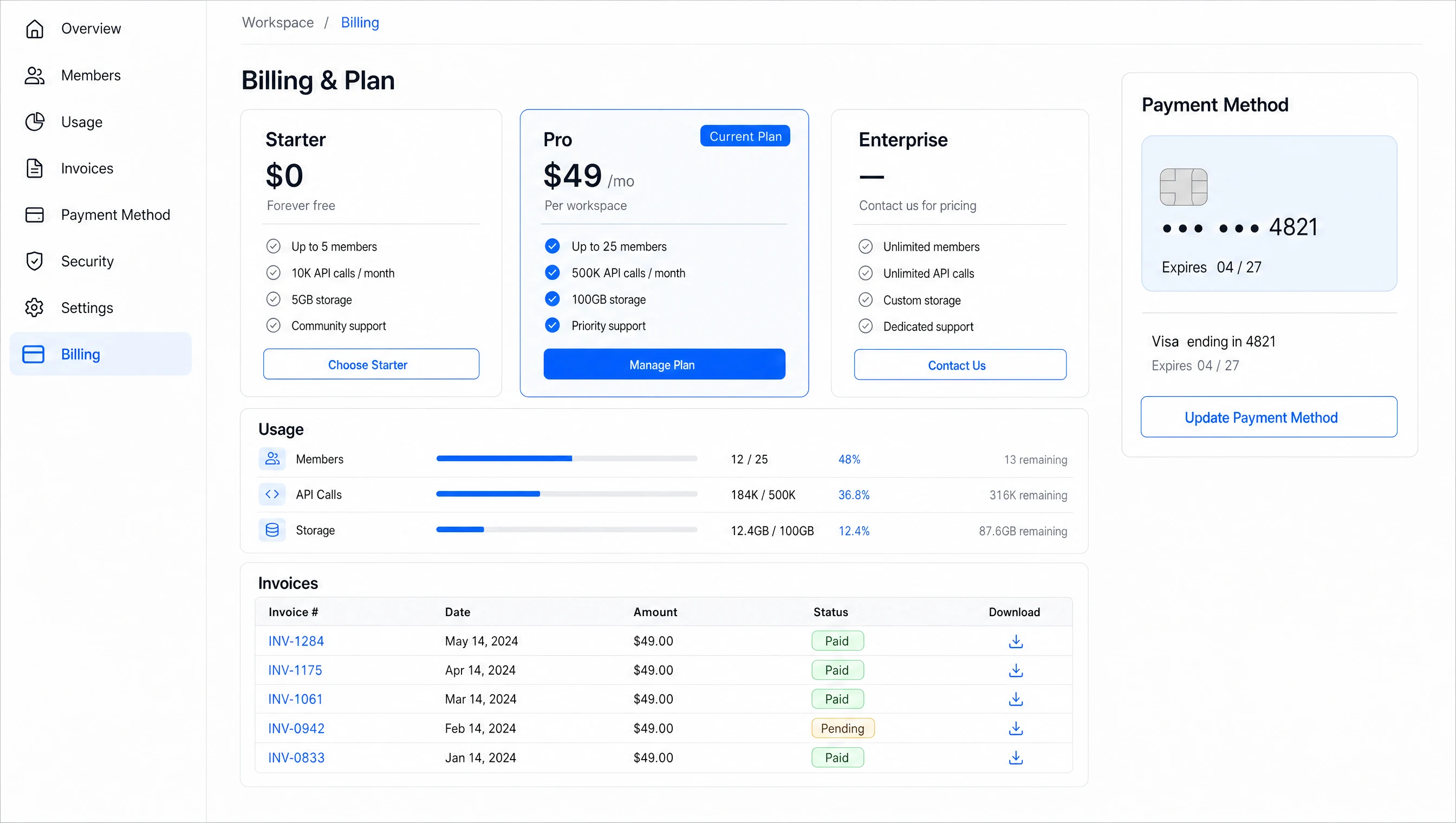Click the Billing breadcrumb link
Image resolution: width=1456 pixels, height=823 pixels.
click(360, 23)
